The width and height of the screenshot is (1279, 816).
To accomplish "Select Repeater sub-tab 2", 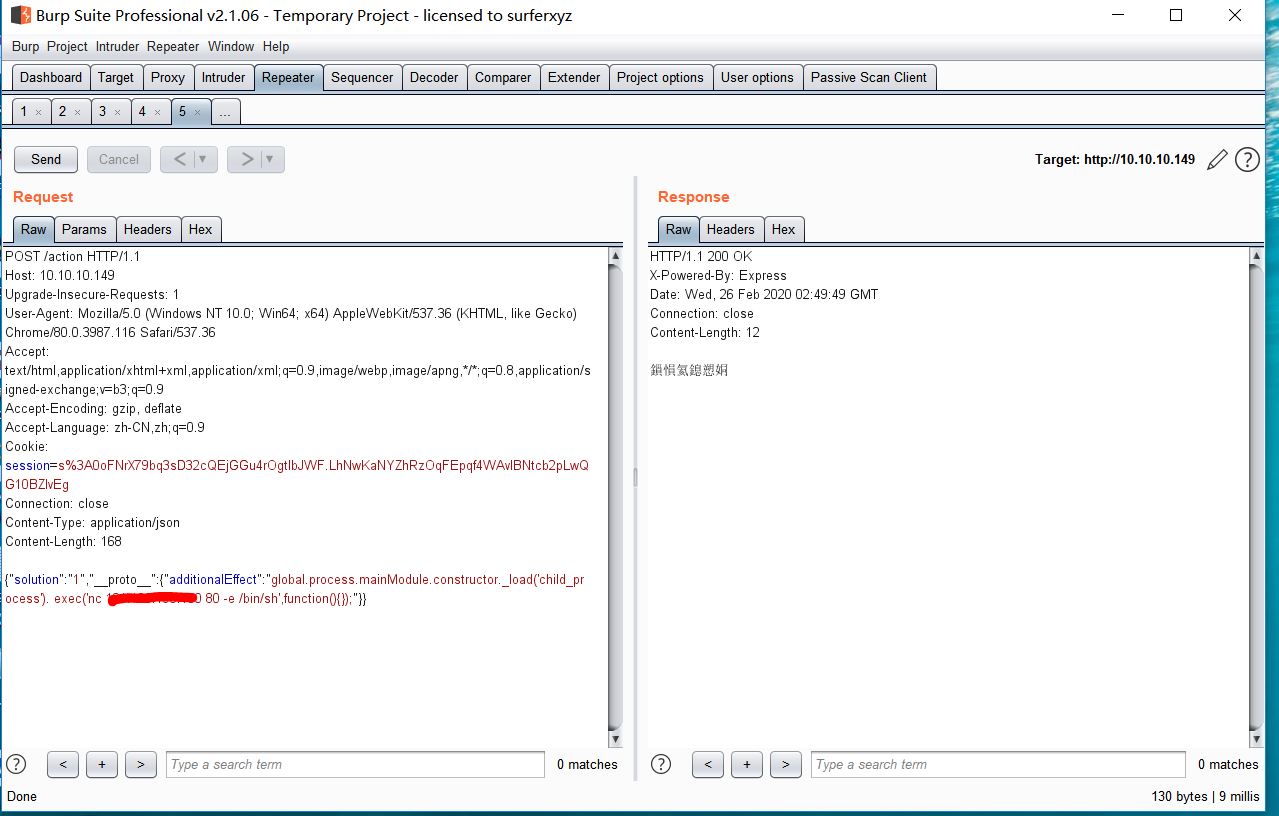I will pyautogui.click(x=63, y=112).
